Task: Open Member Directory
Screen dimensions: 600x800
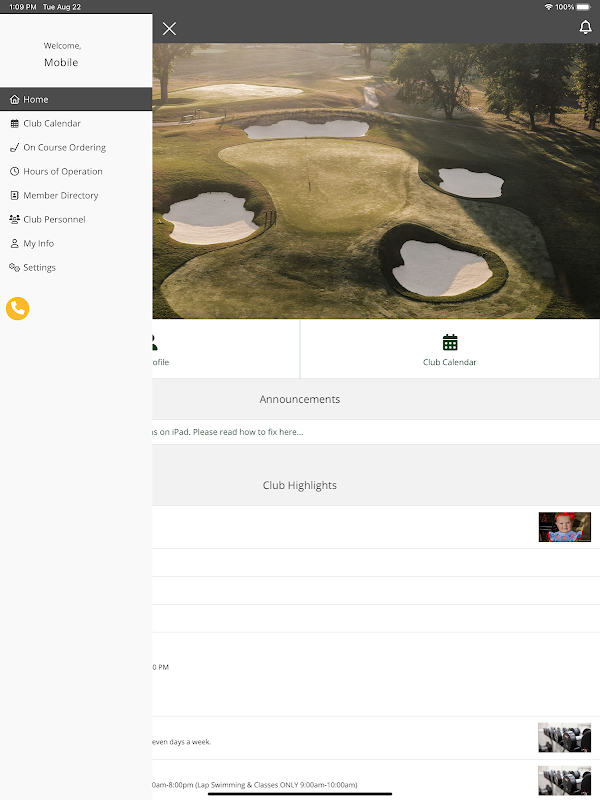Action: coord(76,195)
